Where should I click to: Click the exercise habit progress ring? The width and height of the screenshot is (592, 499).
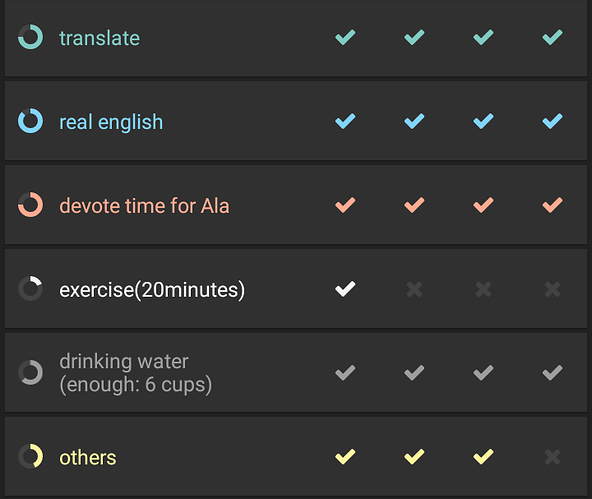click(x=31, y=288)
